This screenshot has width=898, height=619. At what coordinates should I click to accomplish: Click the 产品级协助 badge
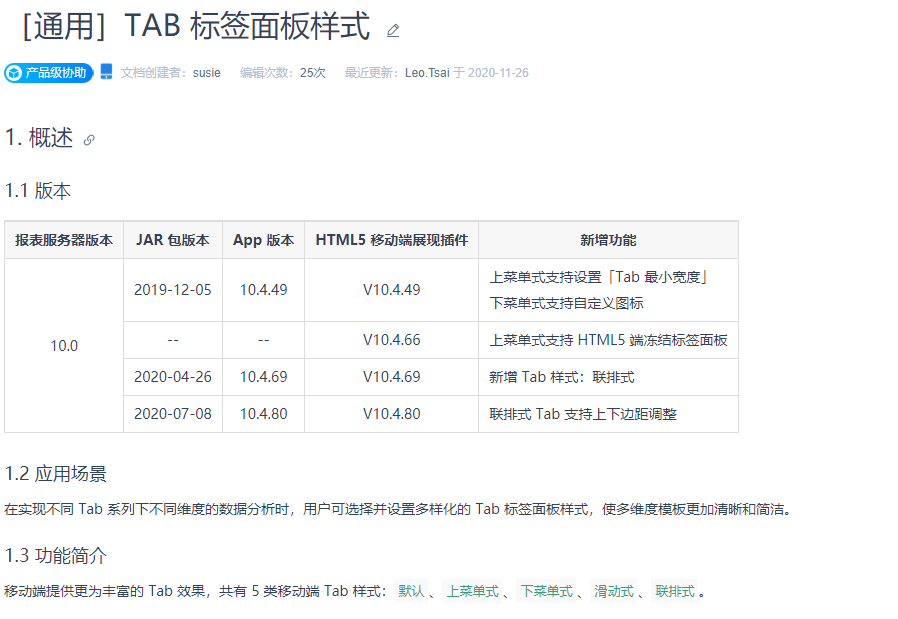49,73
